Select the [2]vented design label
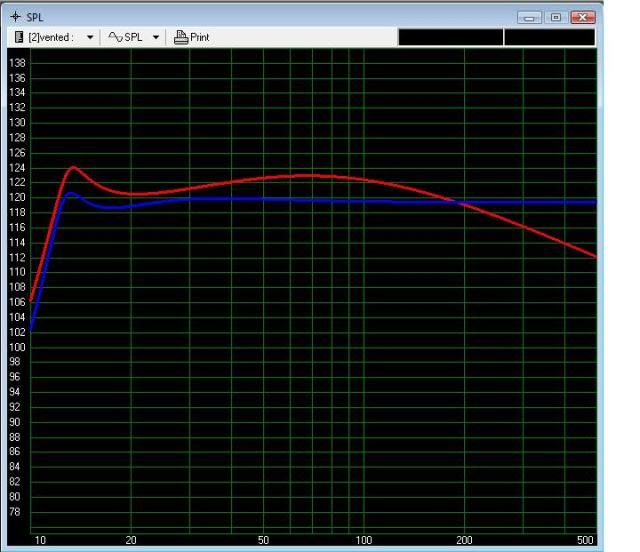 [x=51, y=38]
